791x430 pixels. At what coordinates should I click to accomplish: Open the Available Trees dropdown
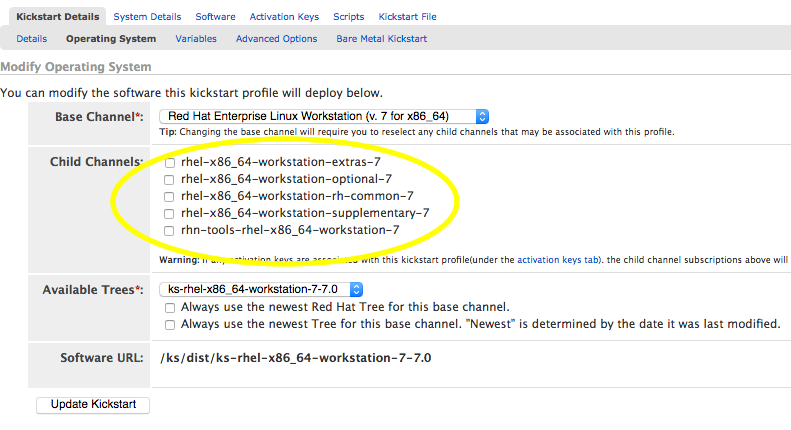(261, 289)
